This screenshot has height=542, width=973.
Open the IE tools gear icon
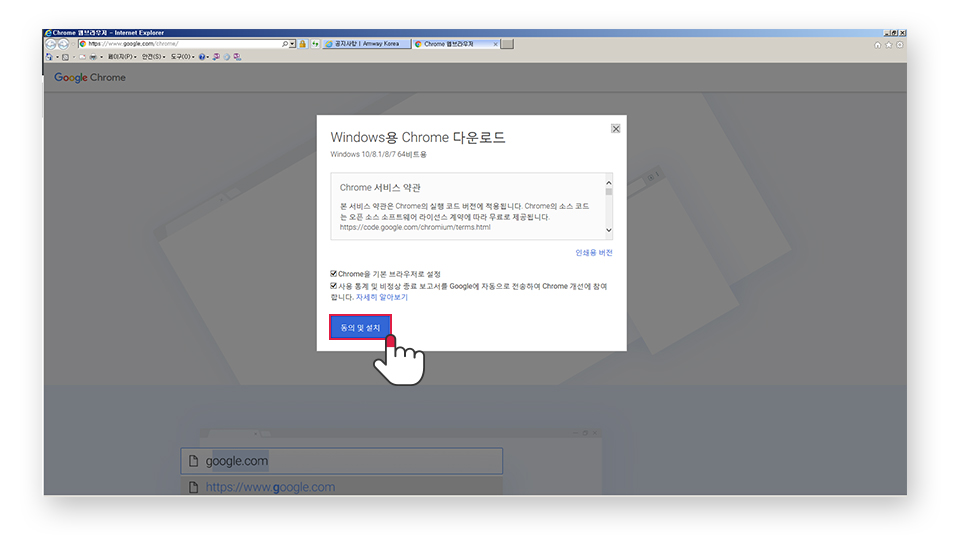pos(900,45)
